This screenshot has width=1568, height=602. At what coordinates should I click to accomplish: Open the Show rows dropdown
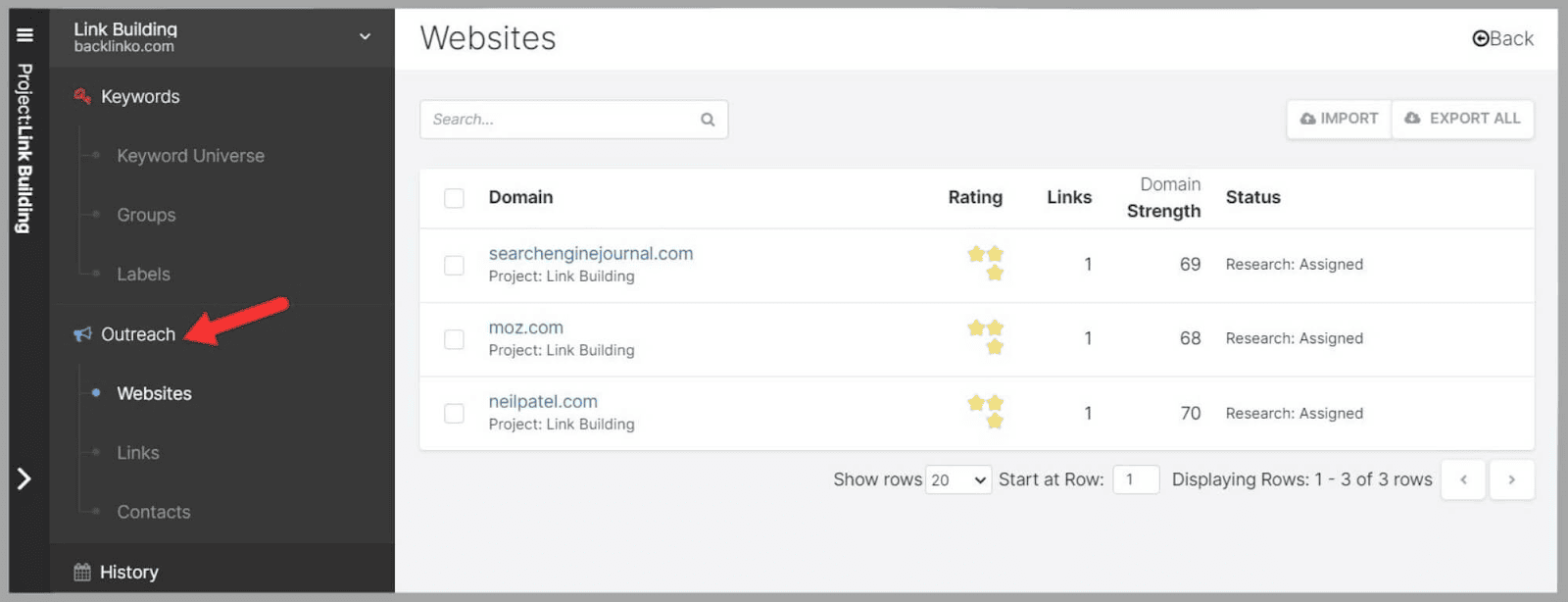[957, 479]
